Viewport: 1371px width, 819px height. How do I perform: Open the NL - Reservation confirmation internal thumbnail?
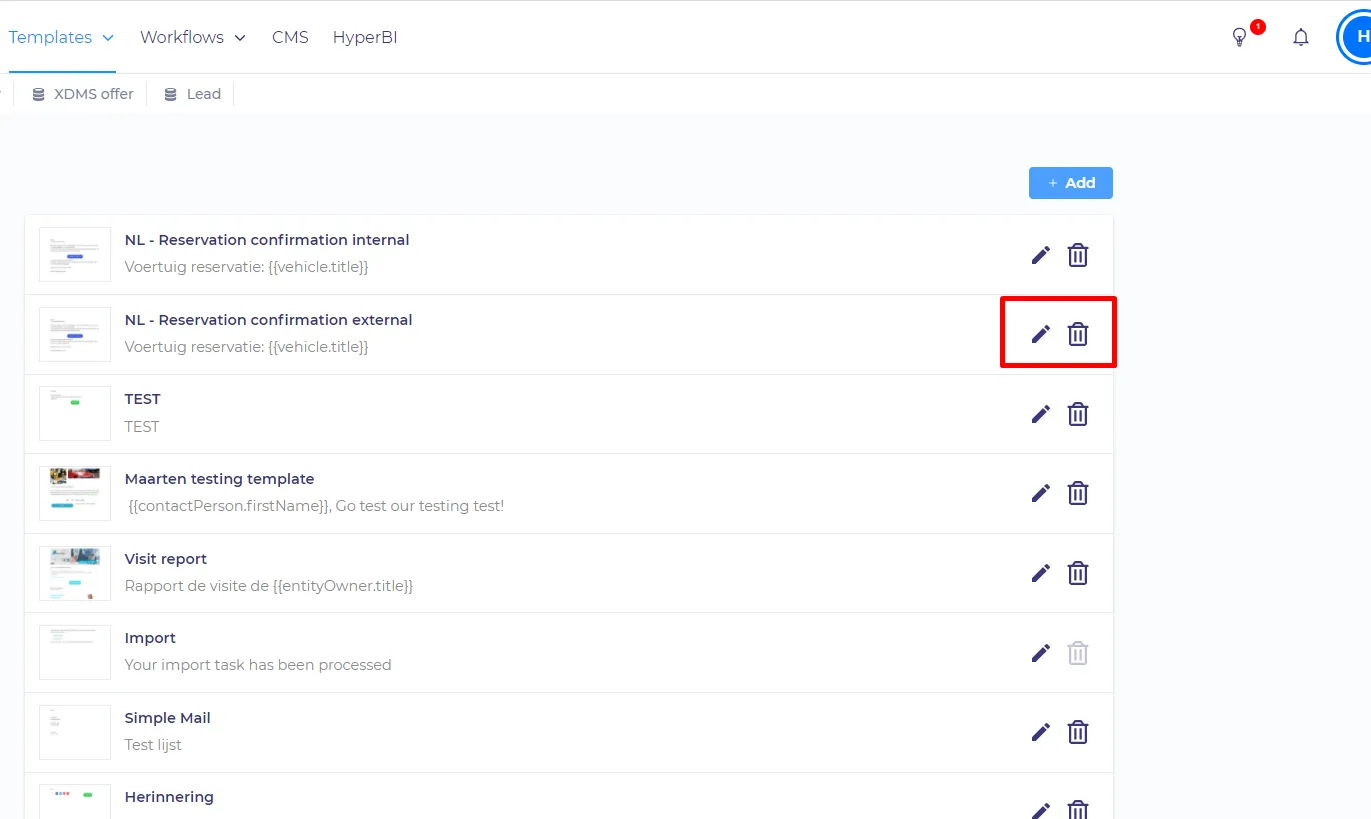coord(75,254)
